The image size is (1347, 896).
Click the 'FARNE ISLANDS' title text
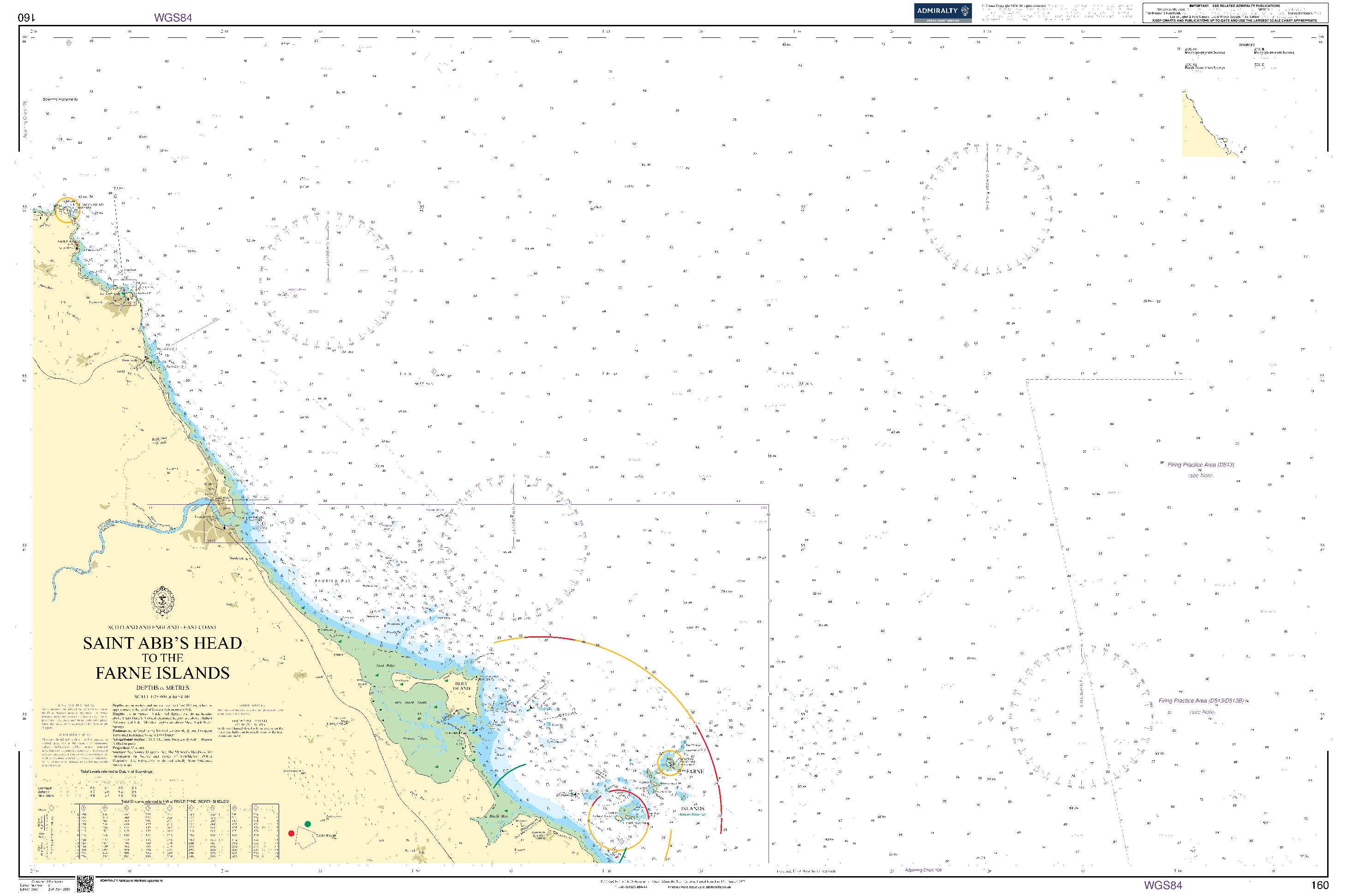coord(162,673)
